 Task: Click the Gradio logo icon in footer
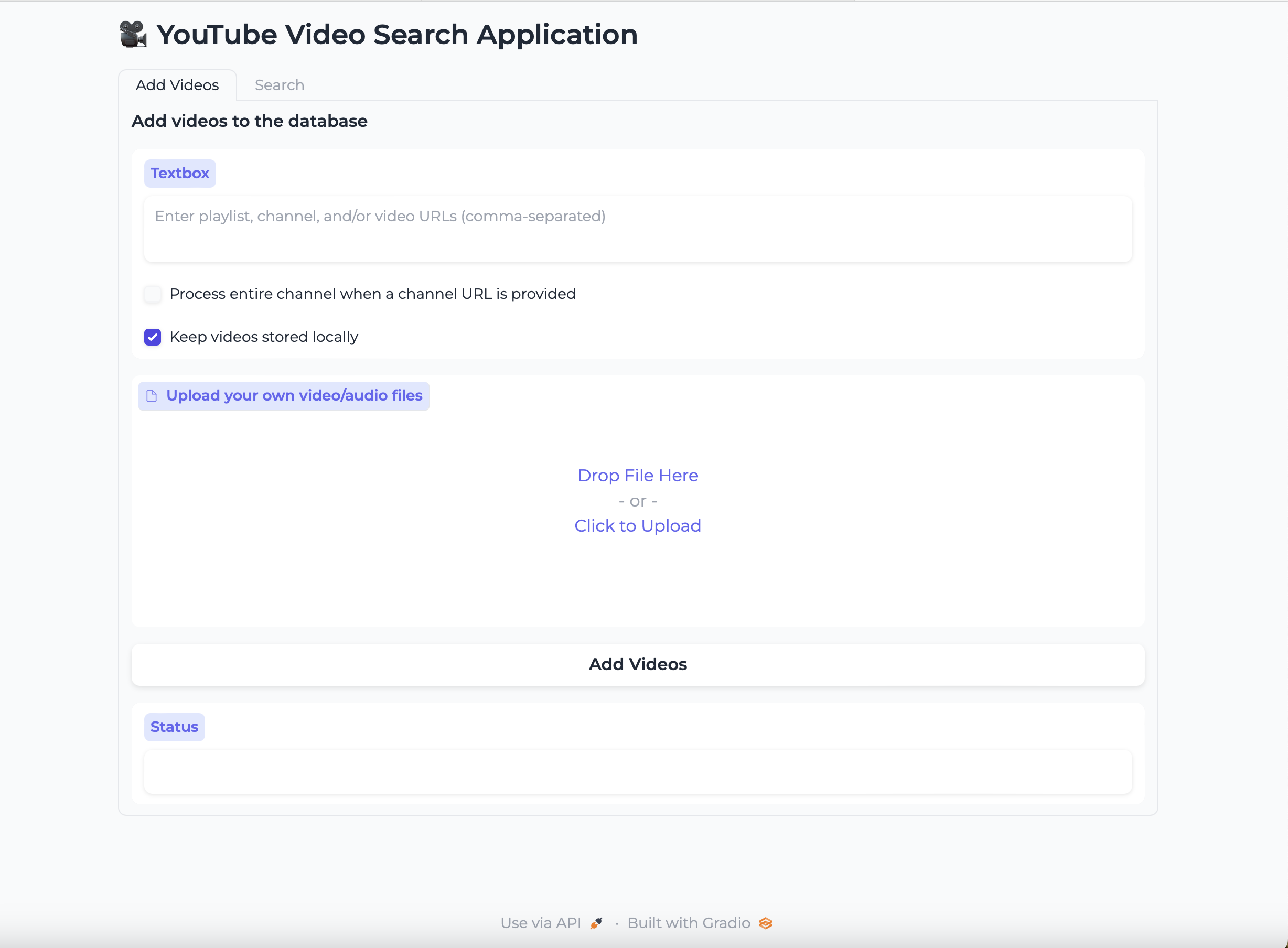click(765, 923)
